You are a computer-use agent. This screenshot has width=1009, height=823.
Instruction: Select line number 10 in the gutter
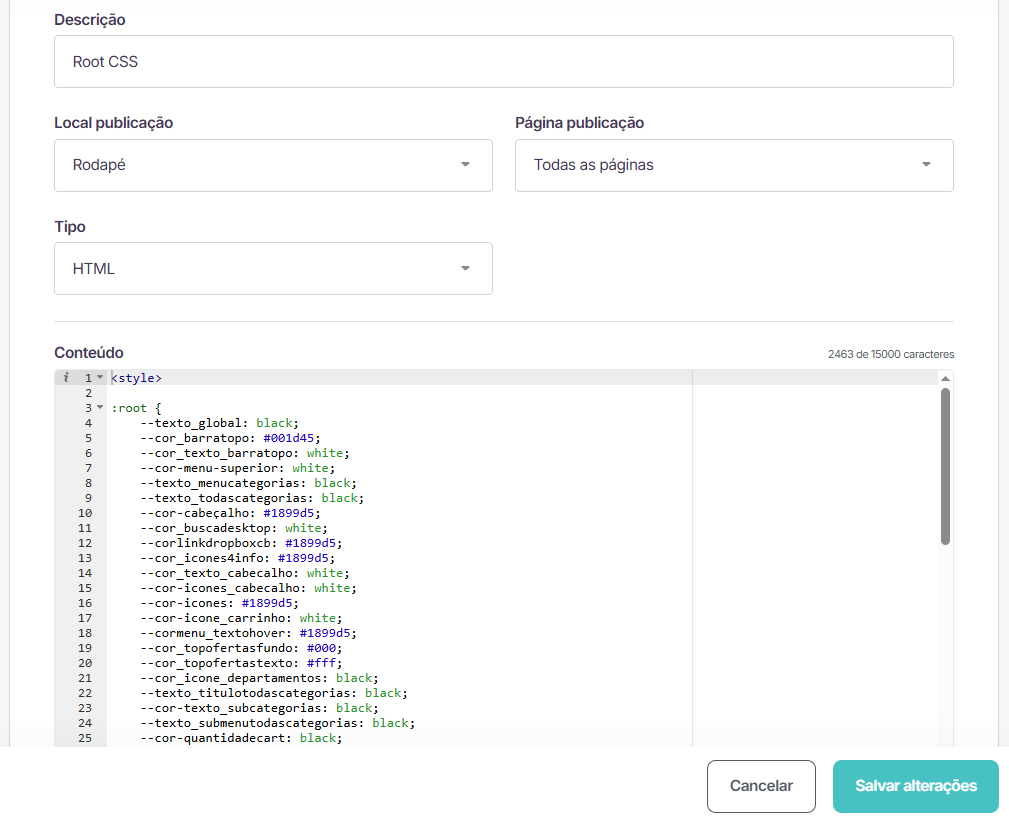click(85, 513)
